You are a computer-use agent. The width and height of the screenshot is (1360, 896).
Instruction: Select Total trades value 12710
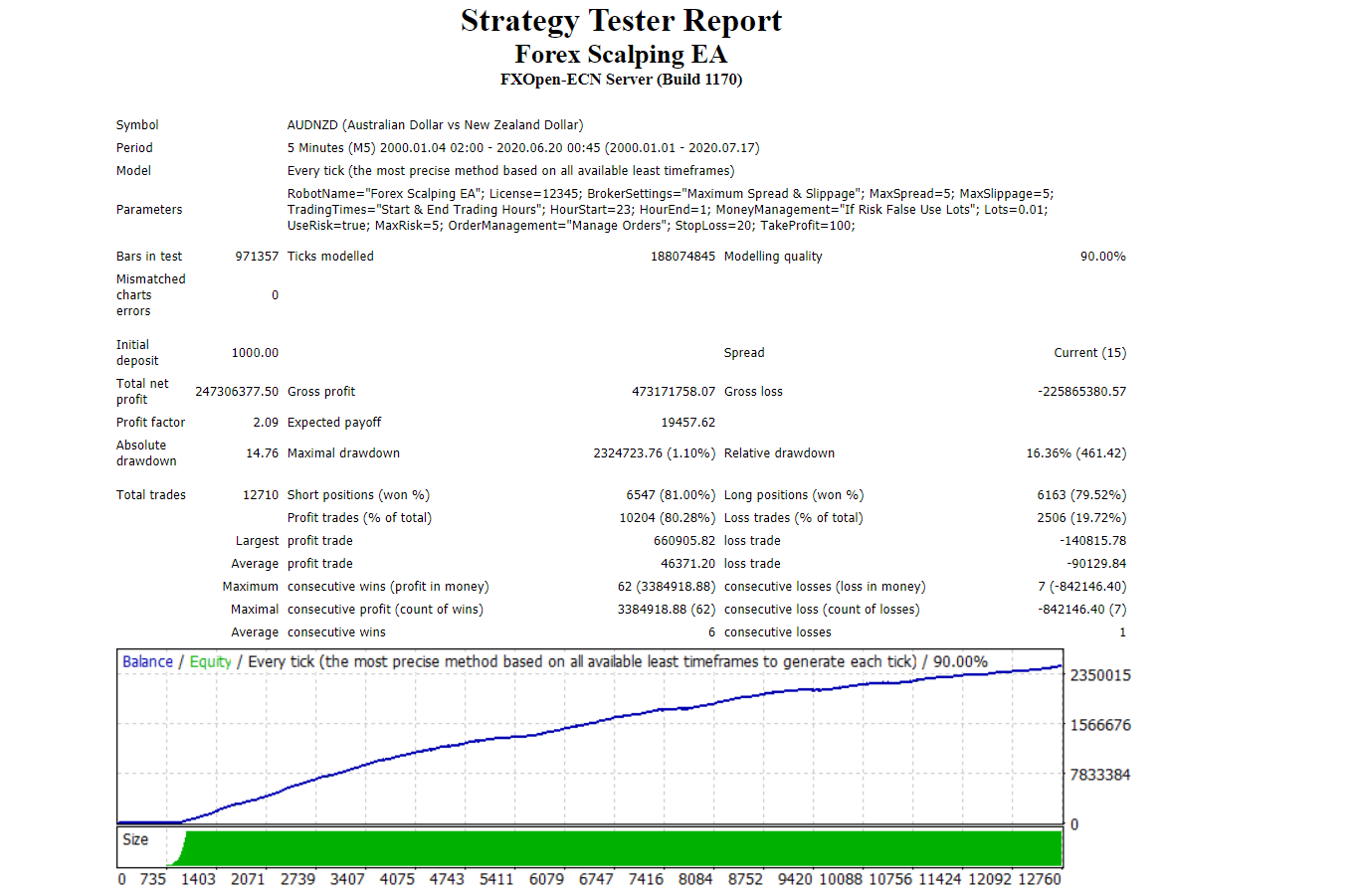[x=261, y=495]
